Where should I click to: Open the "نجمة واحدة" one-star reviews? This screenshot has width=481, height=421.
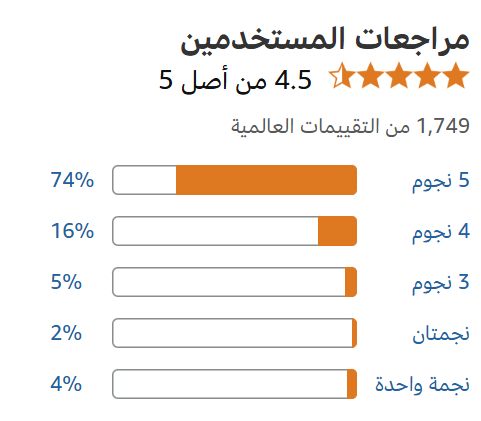coord(422,385)
